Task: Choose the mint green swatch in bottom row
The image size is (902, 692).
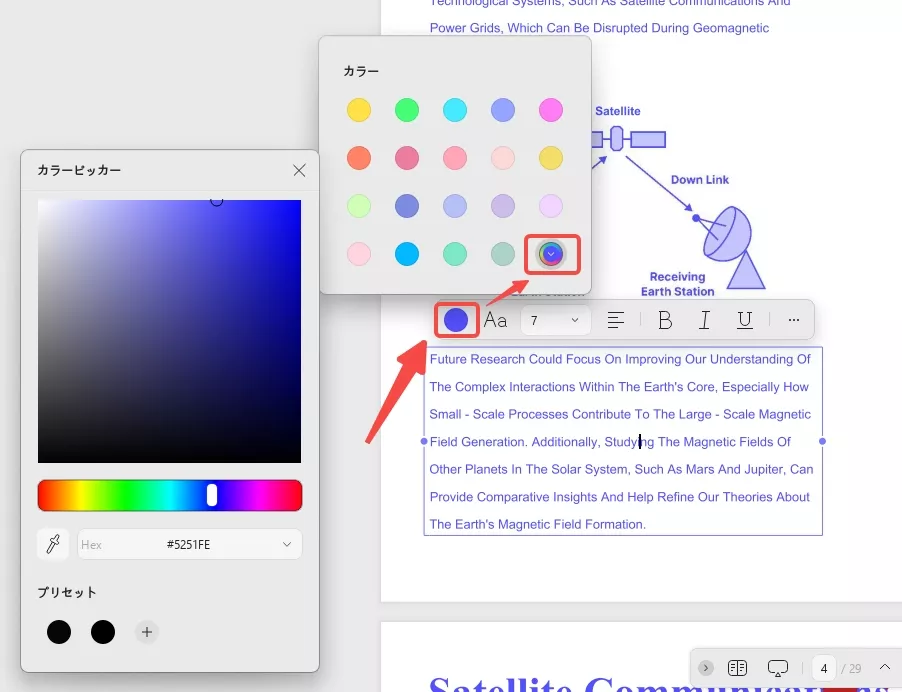Action: 455,254
